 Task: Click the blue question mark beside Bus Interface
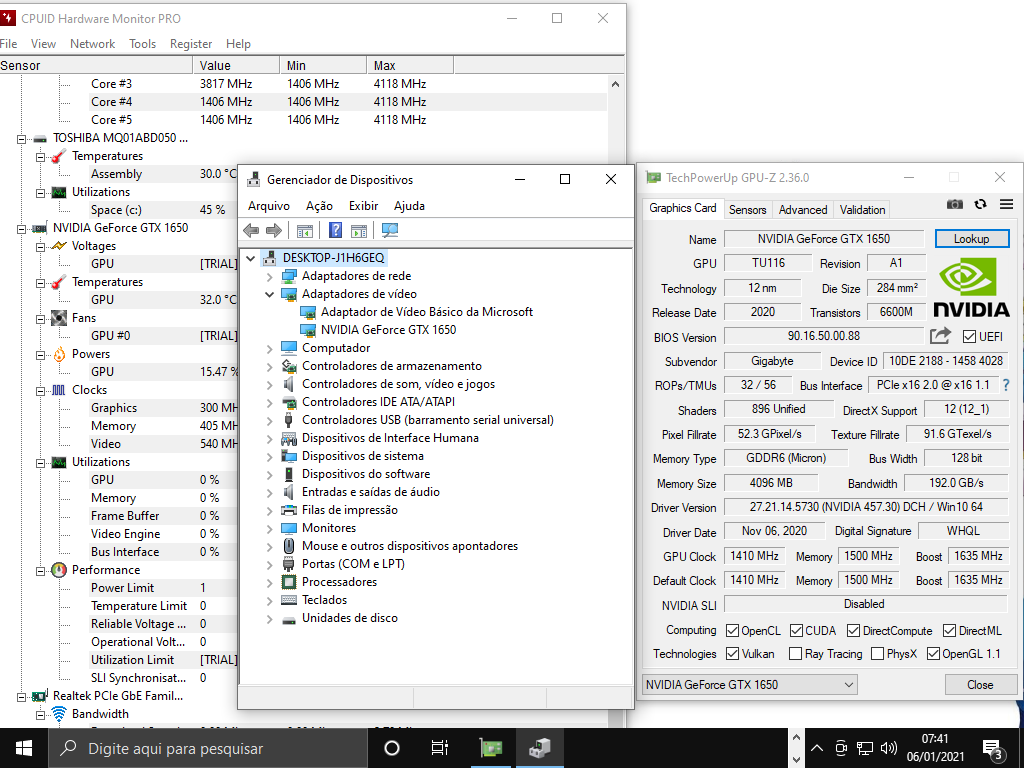pyautogui.click(x=1006, y=385)
